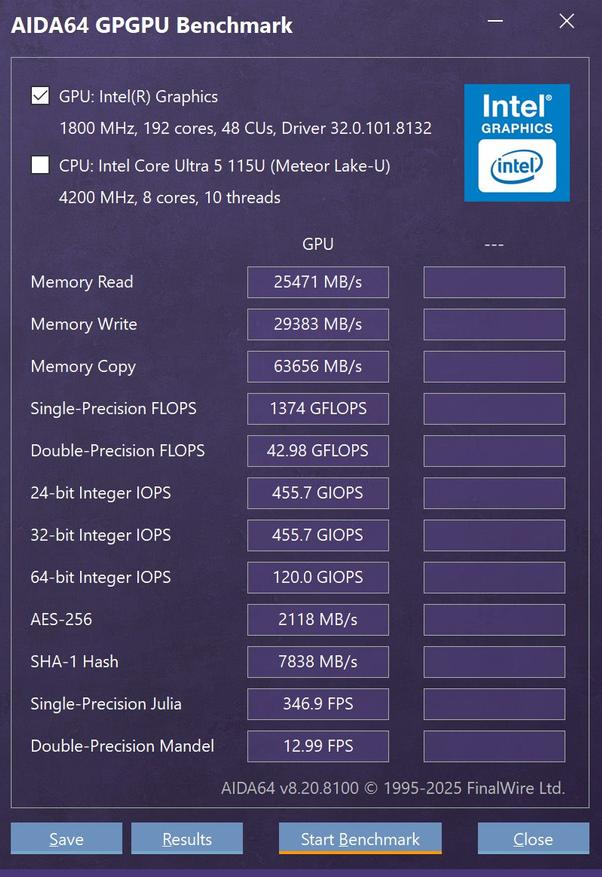The height and width of the screenshot is (877, 602).
Task: Click the Memory Write 29383 MB/s value
Action: [318, 324]
